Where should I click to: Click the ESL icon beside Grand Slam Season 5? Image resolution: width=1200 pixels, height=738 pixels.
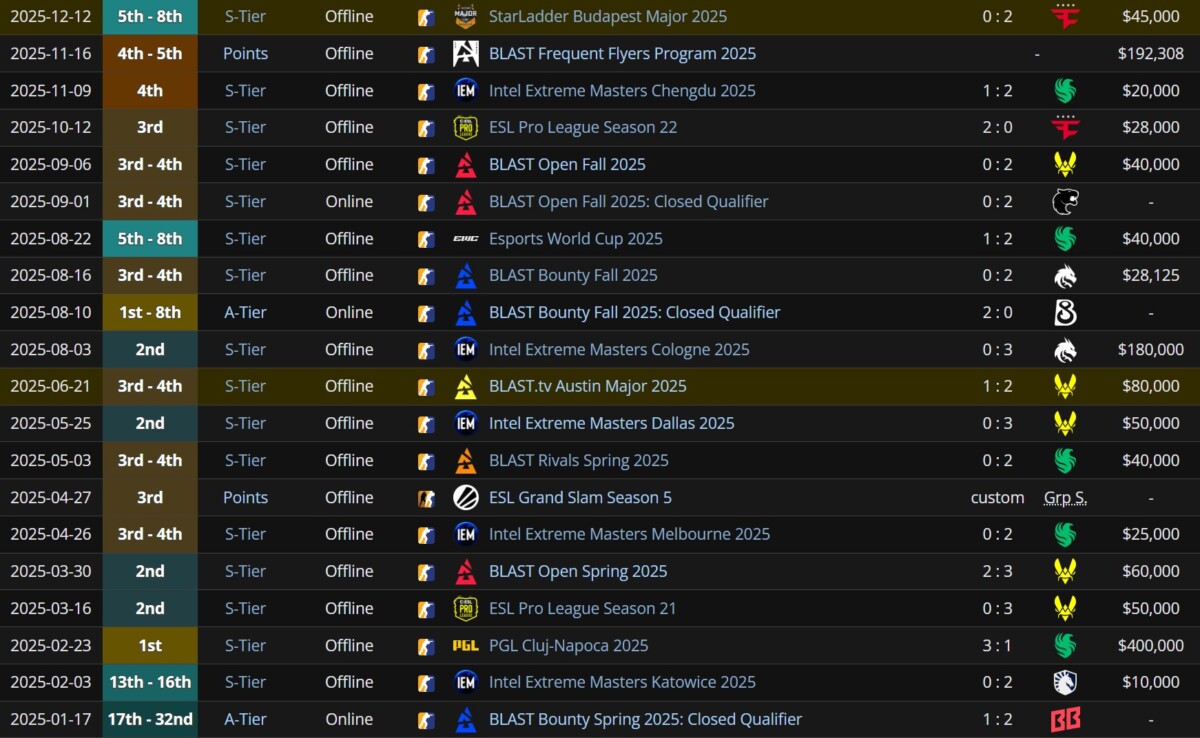coord(465,498)
